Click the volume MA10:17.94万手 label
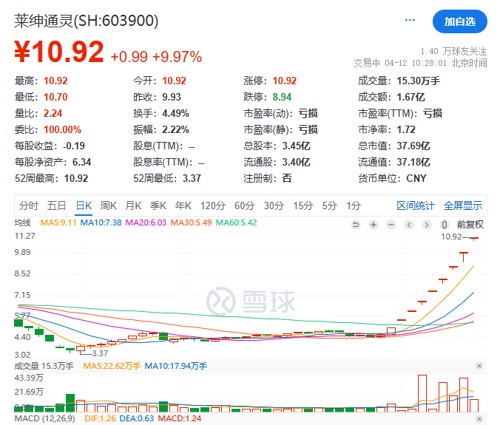This screenshot has height=425, width=500. pos(176,366)
